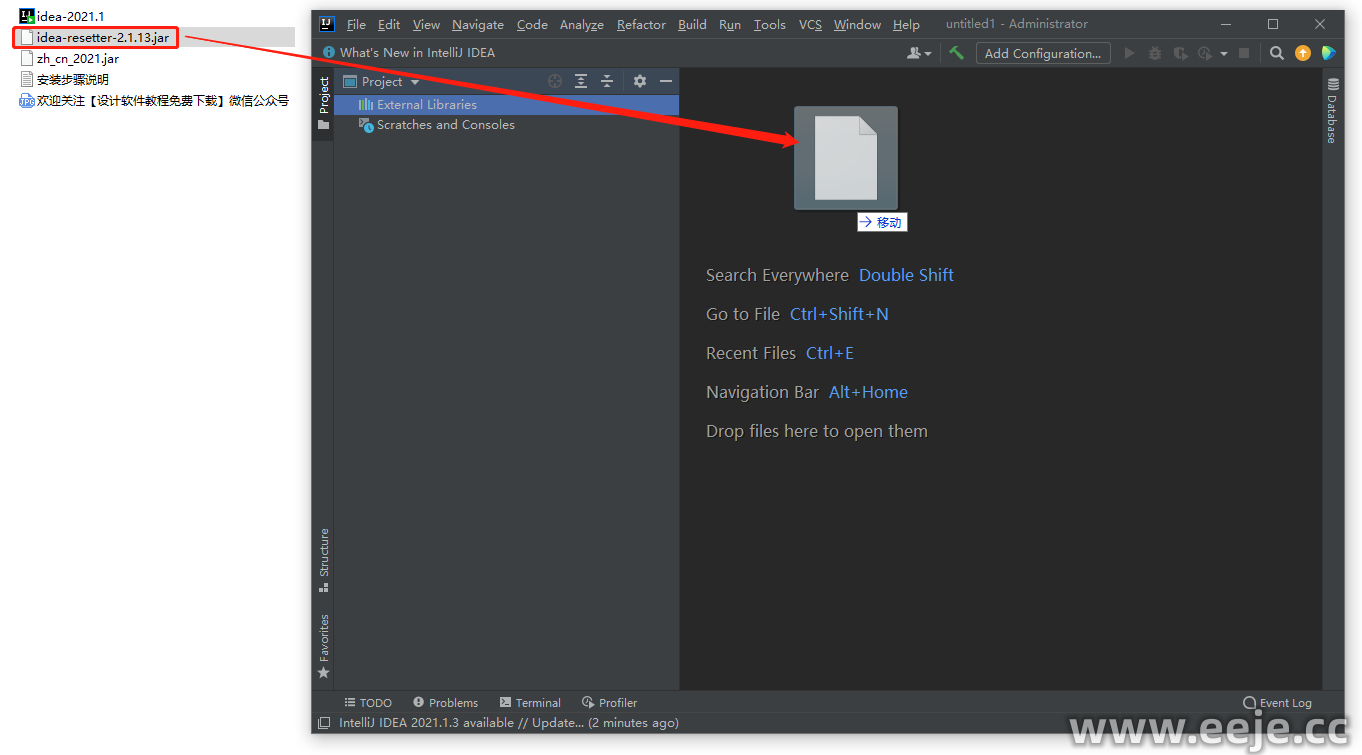Viewport: 1362px width, 755px height.
Task: Open the Code With Me user dropdown
Action: click(x=918, y=53)
